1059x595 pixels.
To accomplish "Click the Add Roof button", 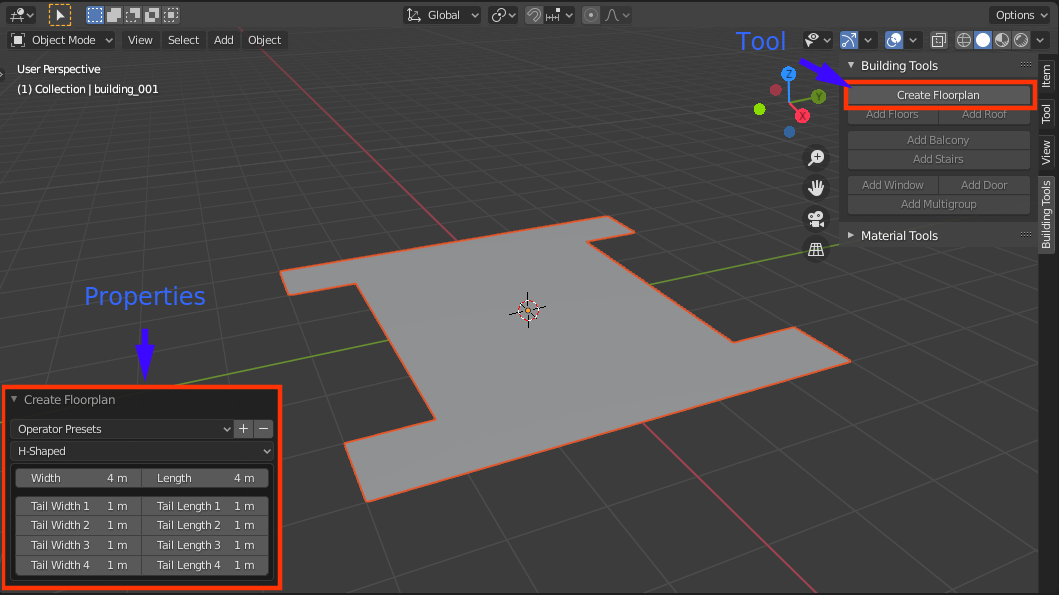I will [x=984, y=114].
